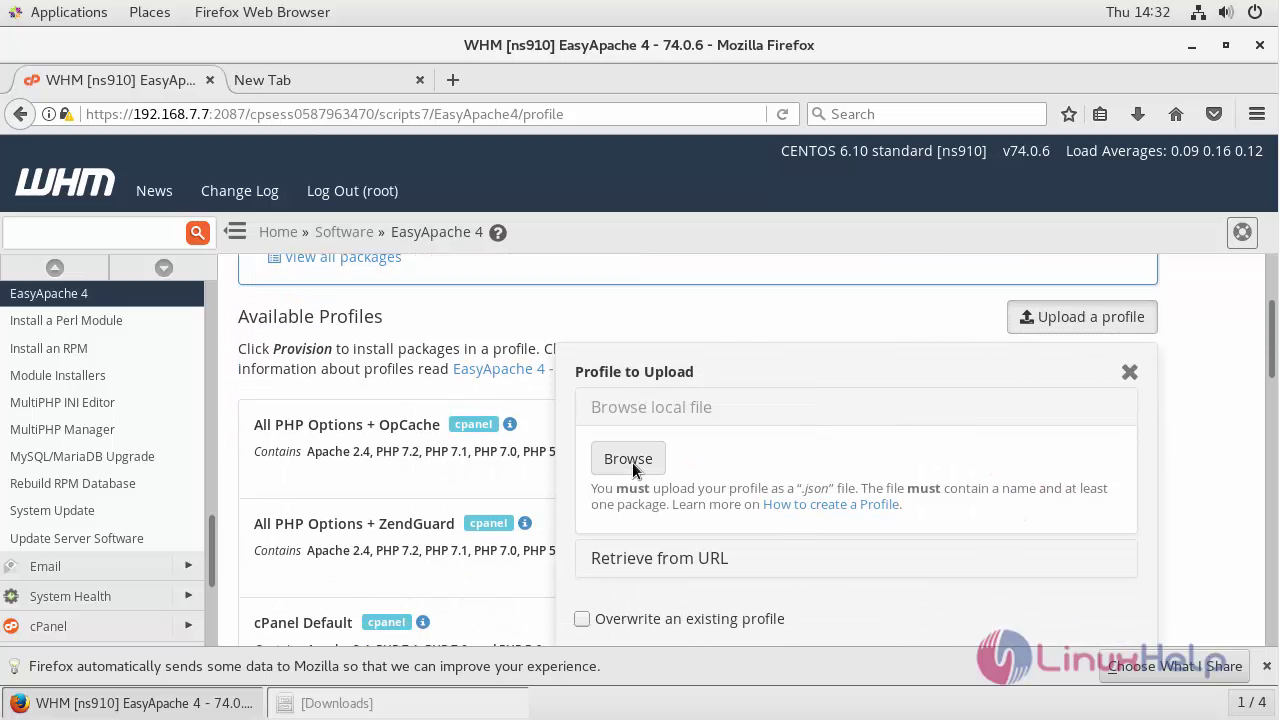The height and width of the screenshot is (720, 1280).
Task: Click Firefox back navigation arrow
Action: [20, 114]
